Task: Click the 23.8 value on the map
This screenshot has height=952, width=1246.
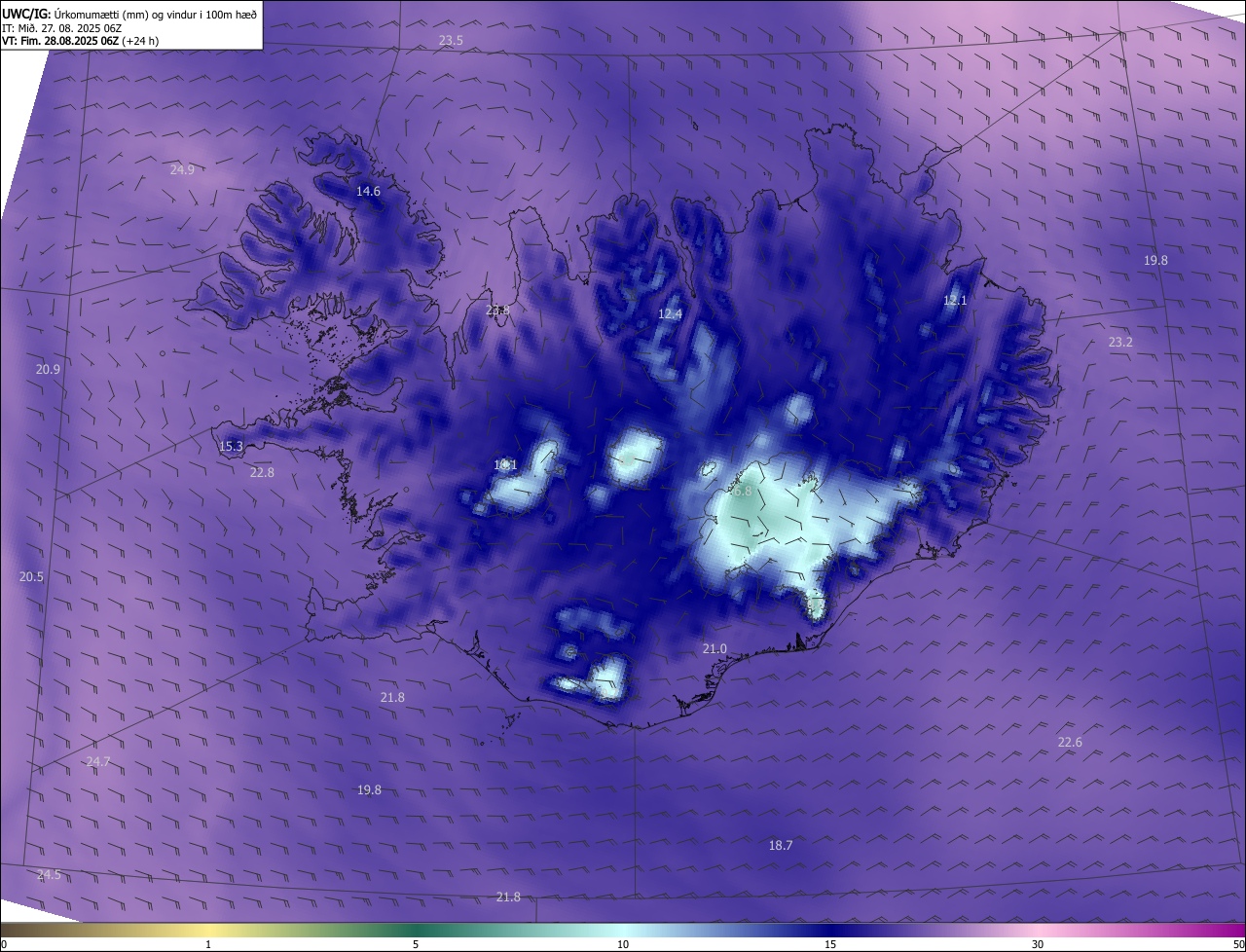Action: click(x=497, y=311)
